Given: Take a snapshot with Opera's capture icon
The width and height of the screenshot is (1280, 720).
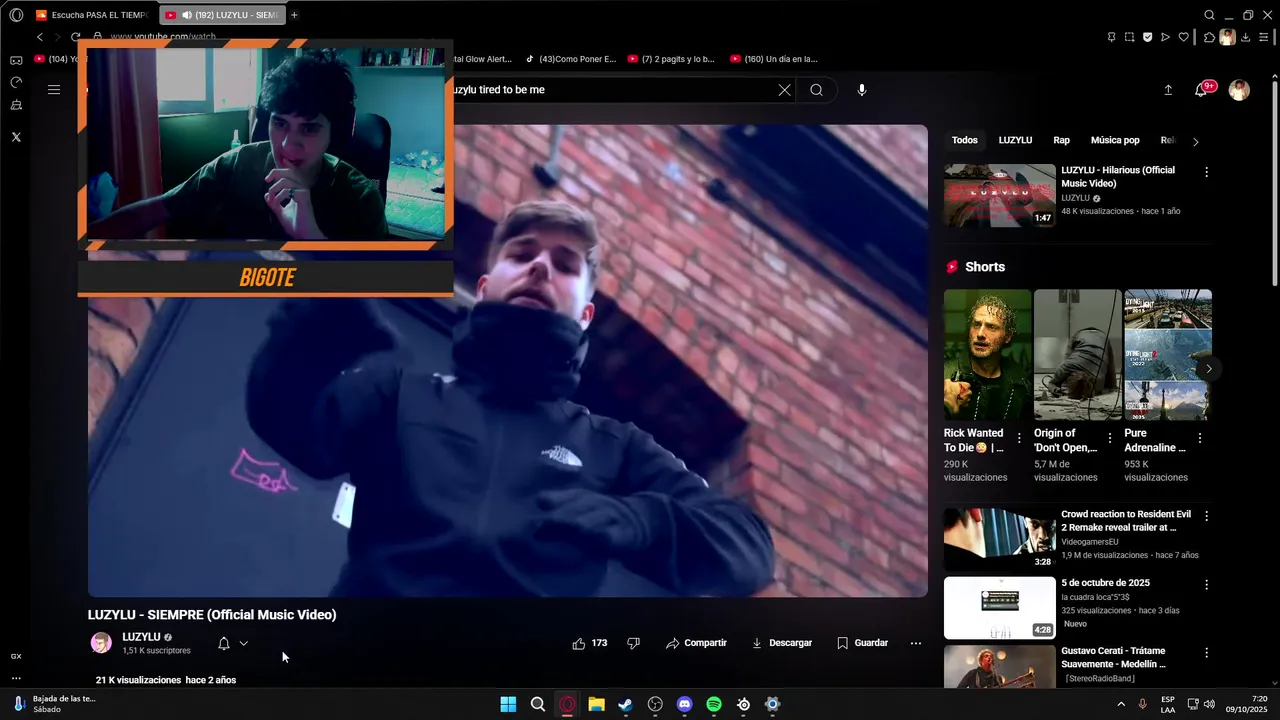Looking at the screenshot, I should click(1129, 37).
